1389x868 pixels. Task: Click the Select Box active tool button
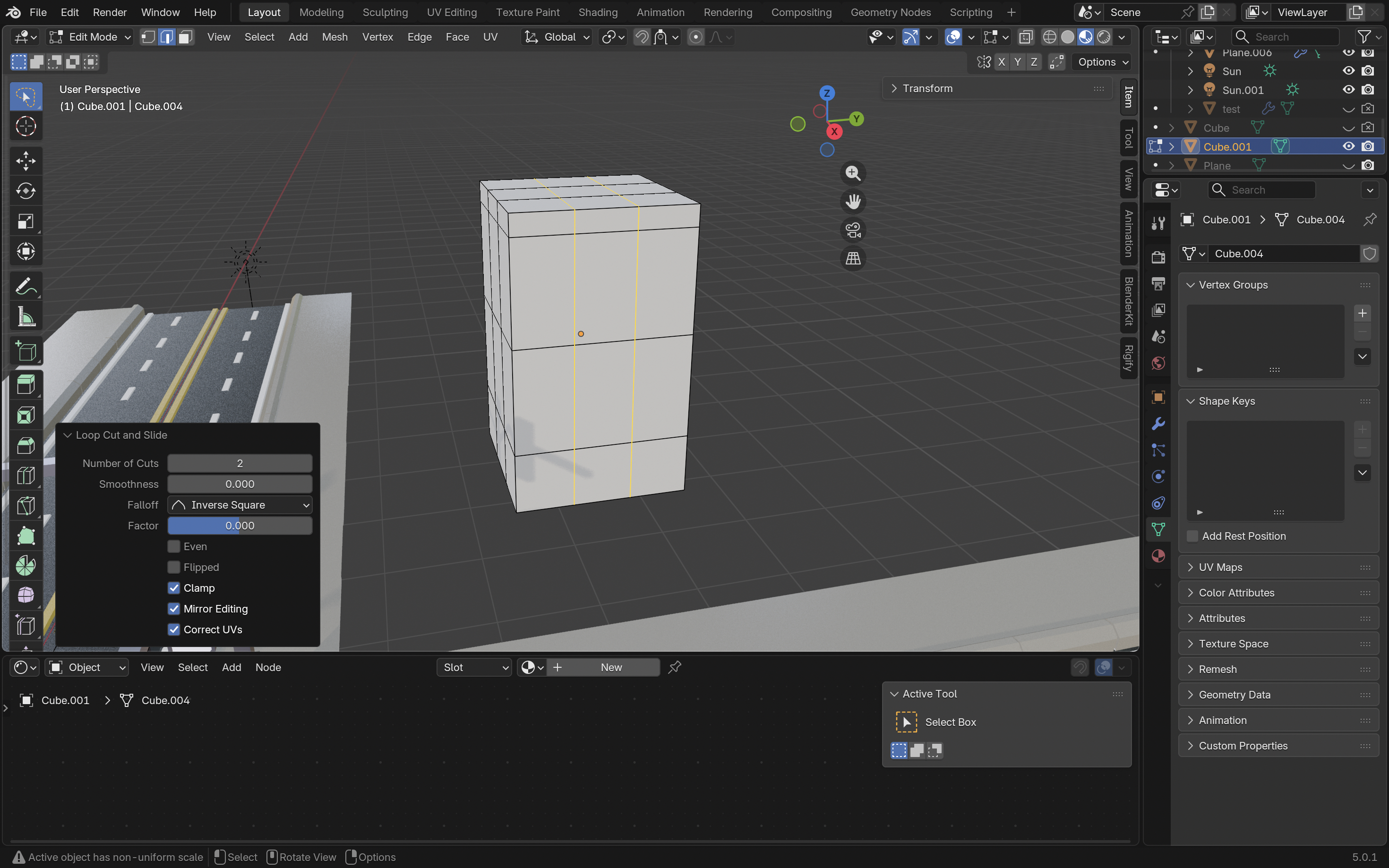point(906,722)
